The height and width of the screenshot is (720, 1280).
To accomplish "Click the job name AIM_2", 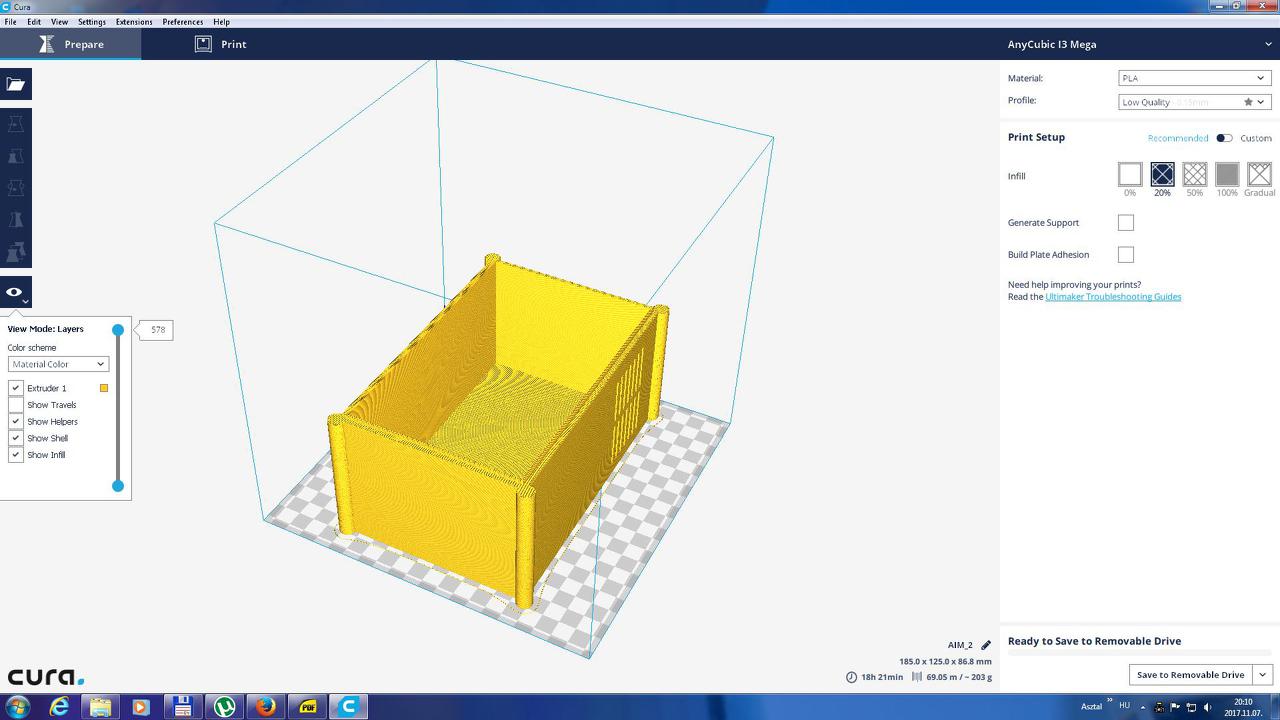I will pyautogui.click(x=960, y=645).
